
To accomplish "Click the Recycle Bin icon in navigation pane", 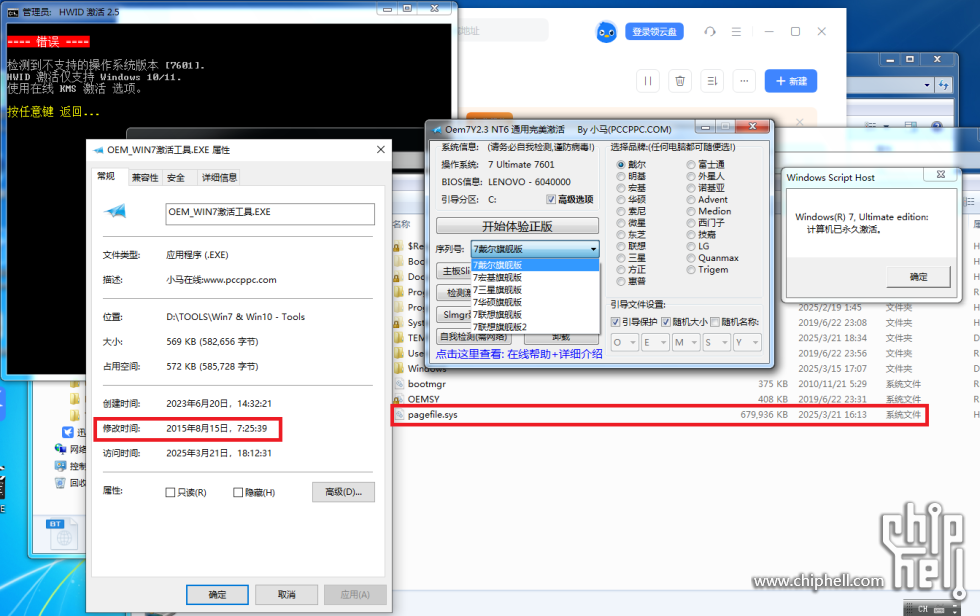I will pos(60,482).
